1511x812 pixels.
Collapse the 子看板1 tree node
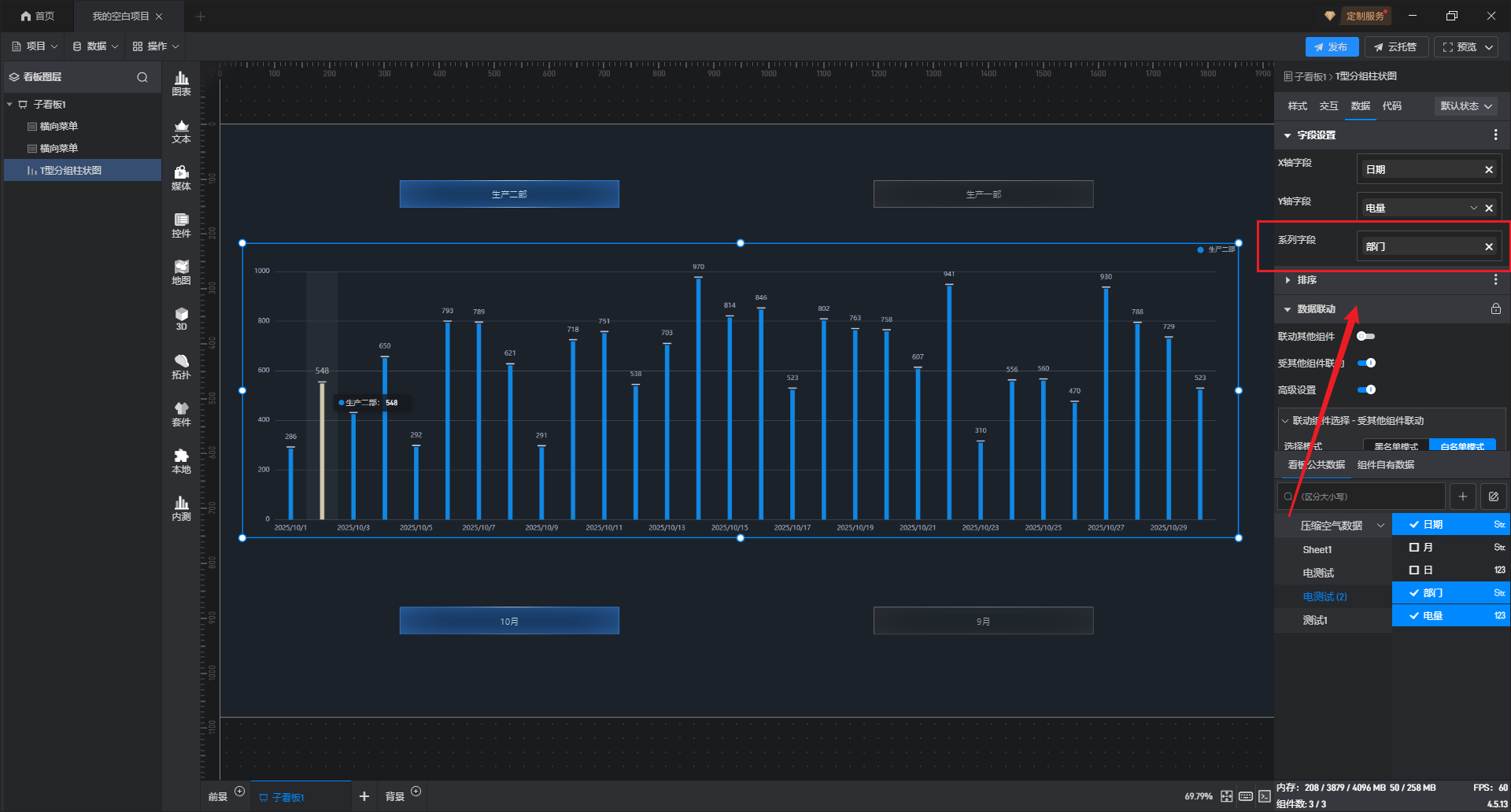coord(9,105)
